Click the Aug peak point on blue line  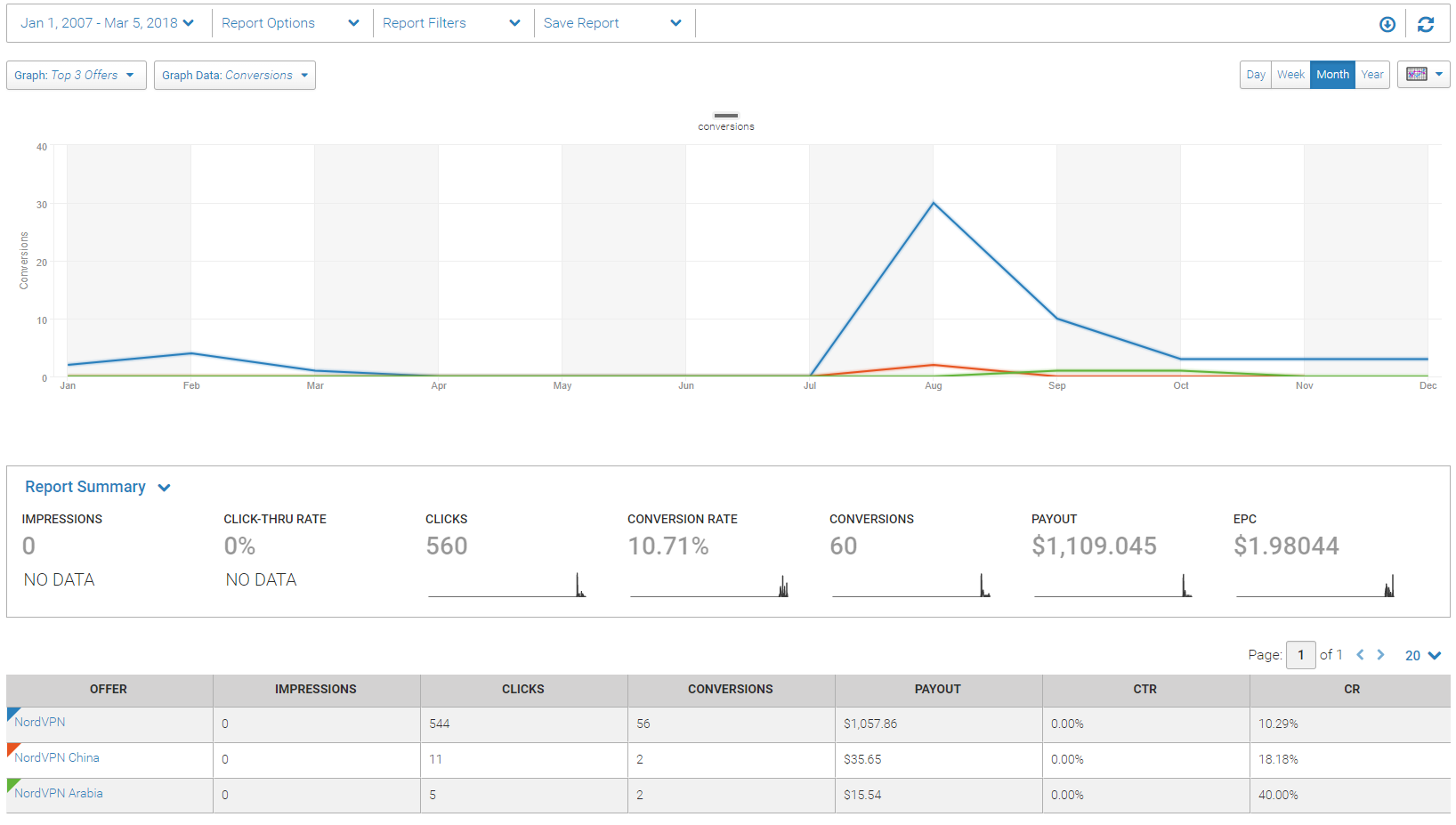coord(933,203)
